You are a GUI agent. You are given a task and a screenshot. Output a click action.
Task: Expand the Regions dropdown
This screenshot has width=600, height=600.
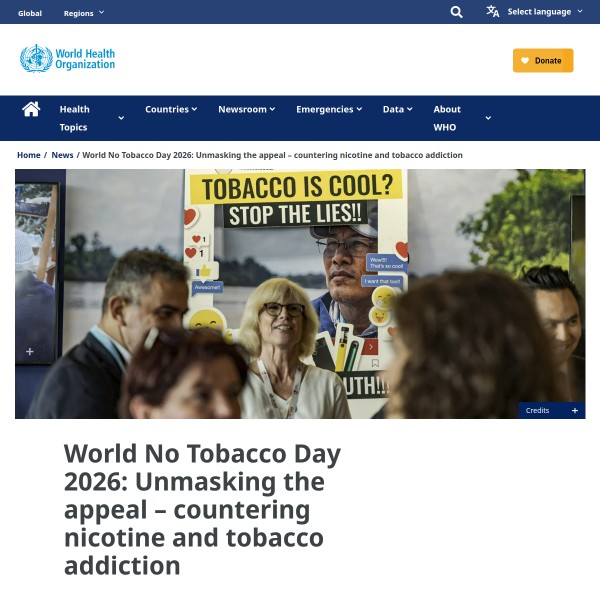coord(84,13)
